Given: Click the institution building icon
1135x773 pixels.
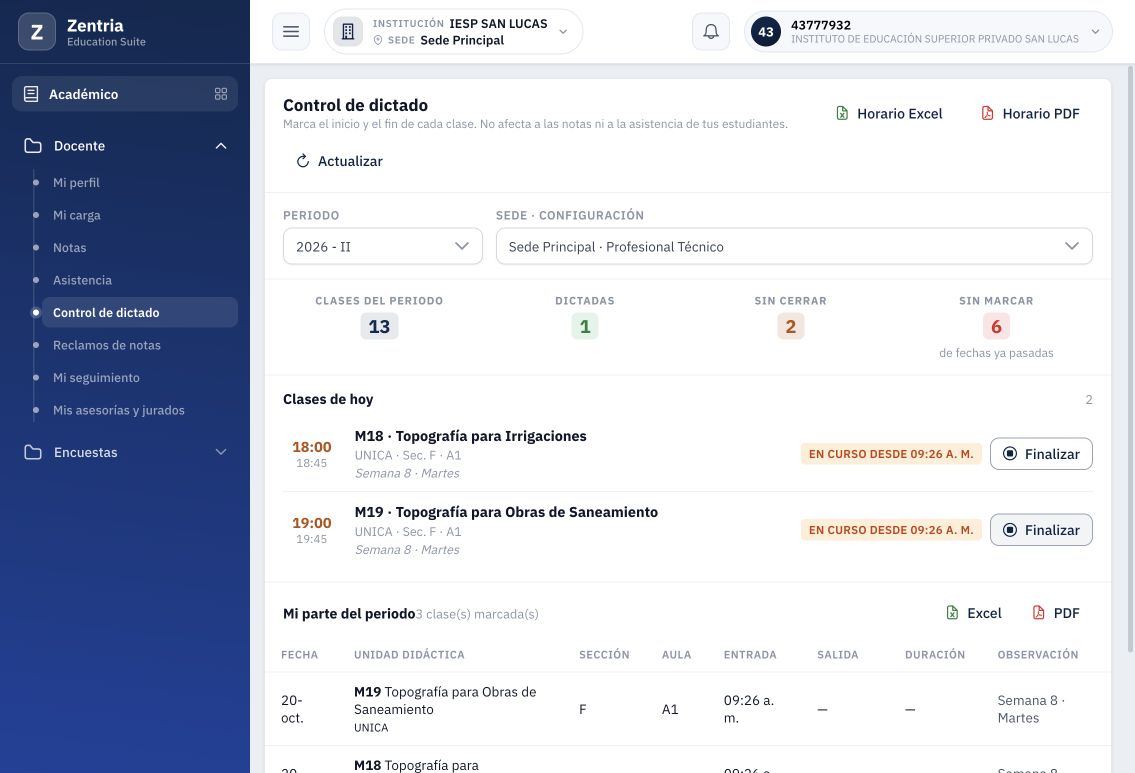Looking at the screenshot, I should pyautogui.click(x=348, y=32).
